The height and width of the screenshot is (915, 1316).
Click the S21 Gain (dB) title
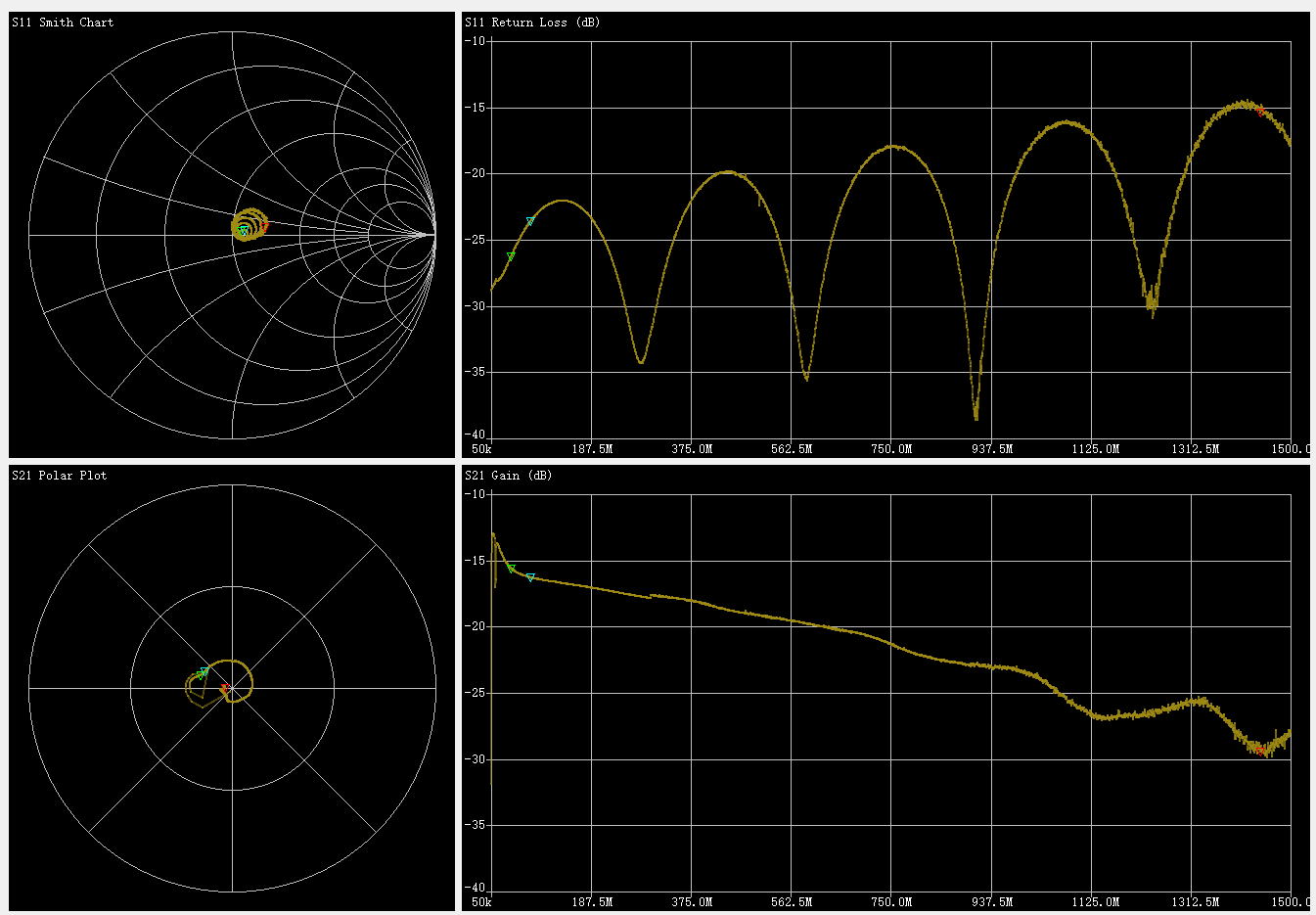coord(508,475)
